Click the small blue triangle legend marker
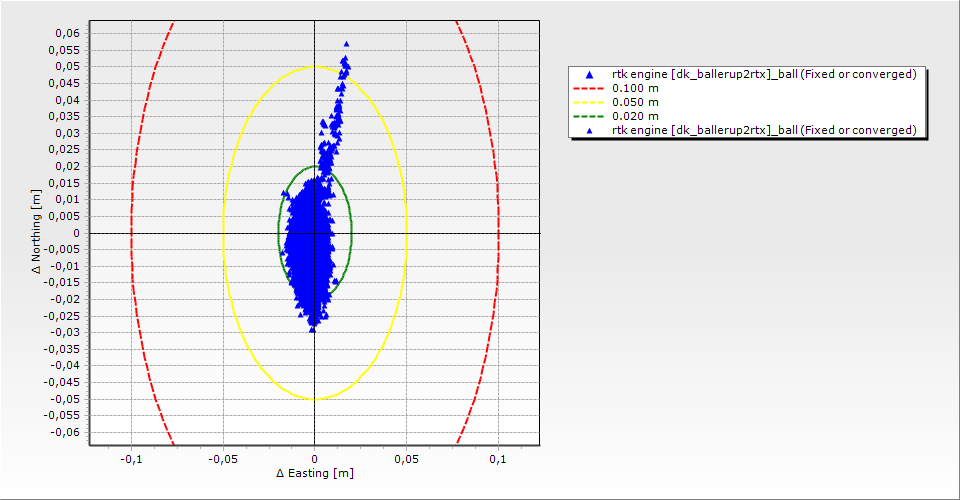The image size is (960, 500). 590,130
